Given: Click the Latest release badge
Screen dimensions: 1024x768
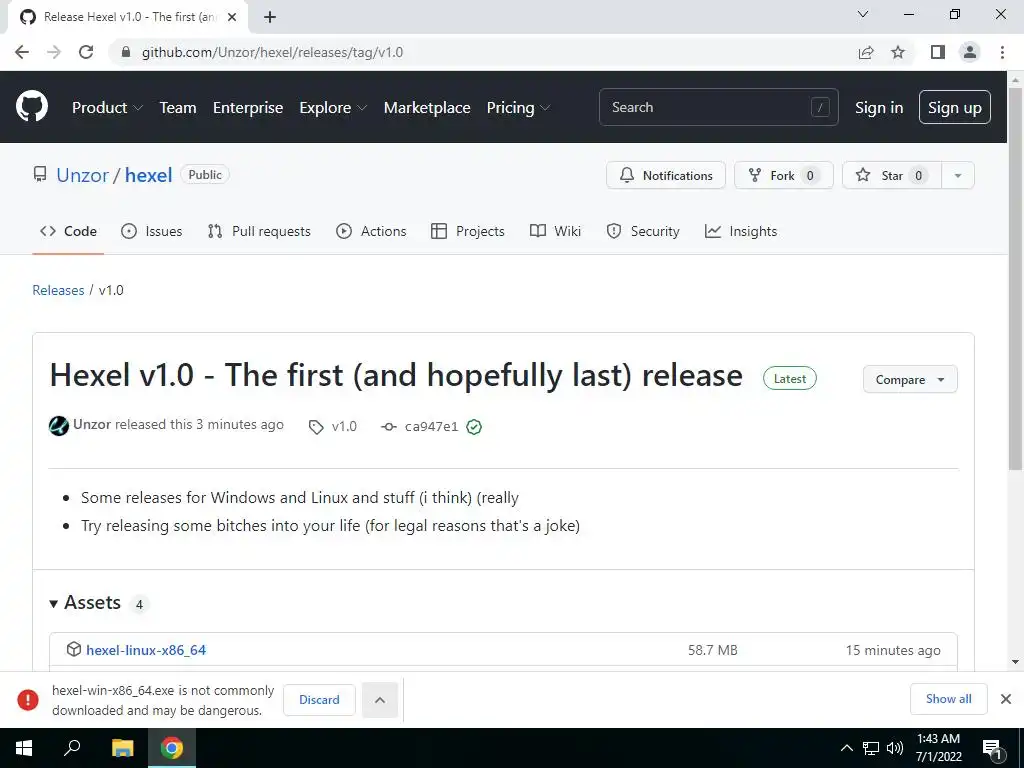Looking at the screenshot, I should [790, 379].
